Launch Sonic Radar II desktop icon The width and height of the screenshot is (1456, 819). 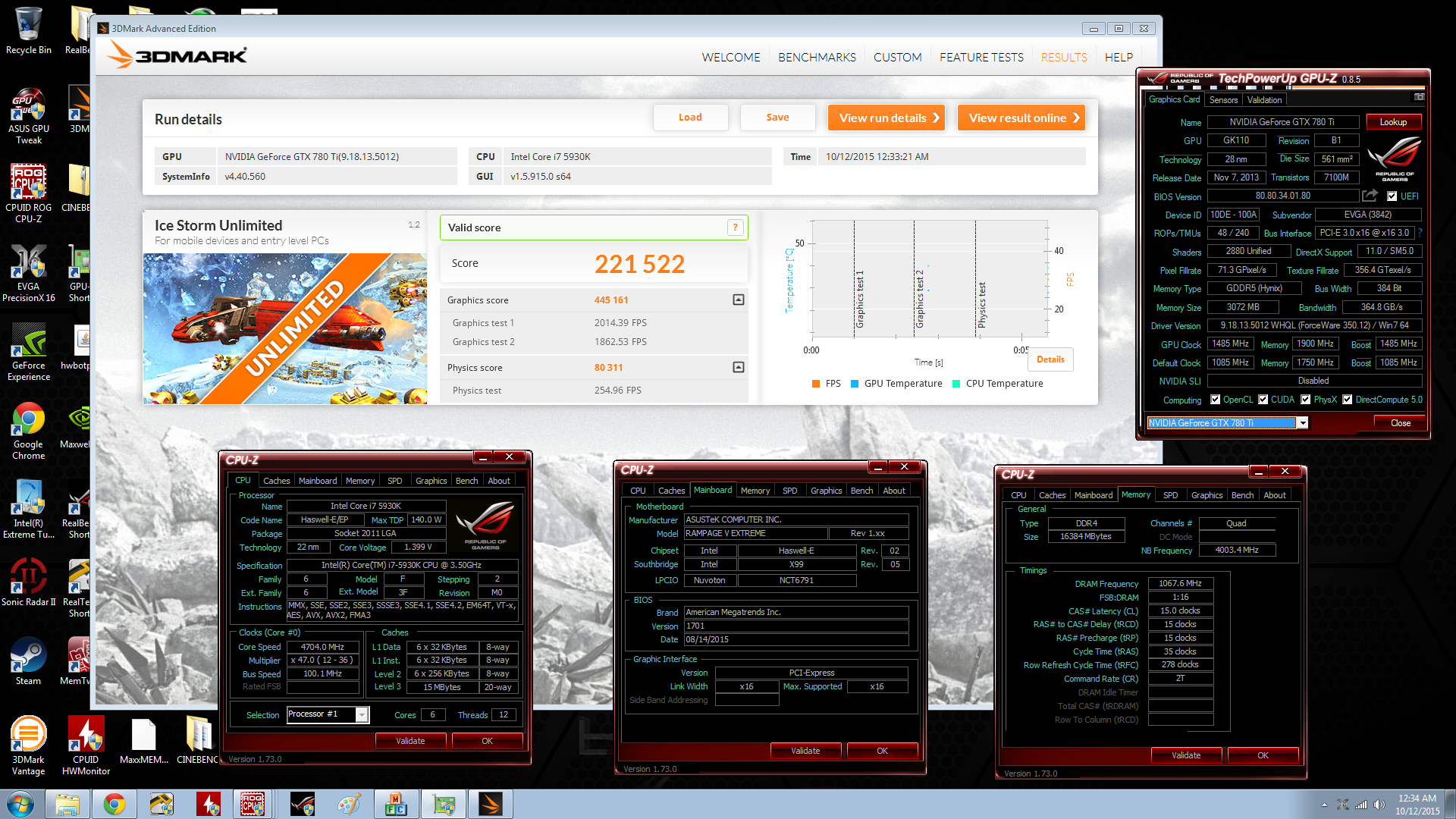(x=29, y=582)
